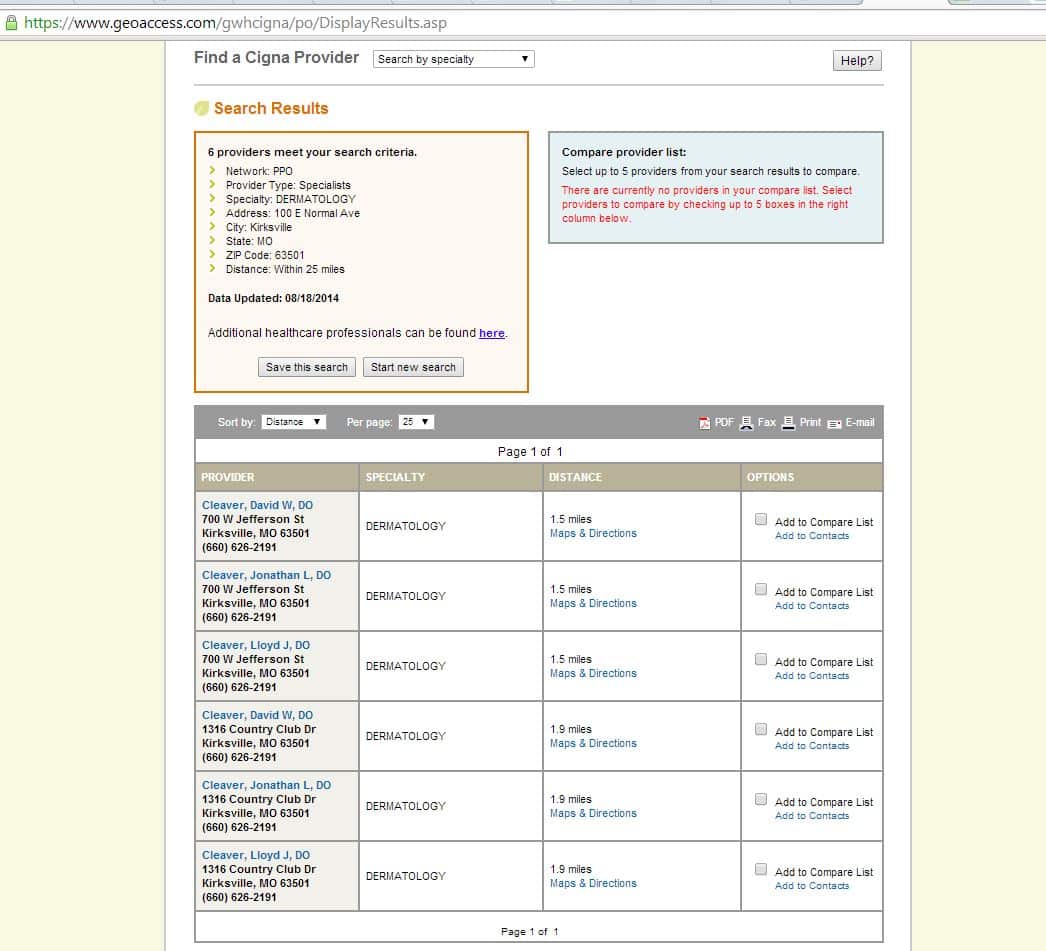The height and width of the screenshot is (951, 1046).
Task: Check compare box for Jonathan Cleaver, Jefferson St
Action: [x=760, y=590]
